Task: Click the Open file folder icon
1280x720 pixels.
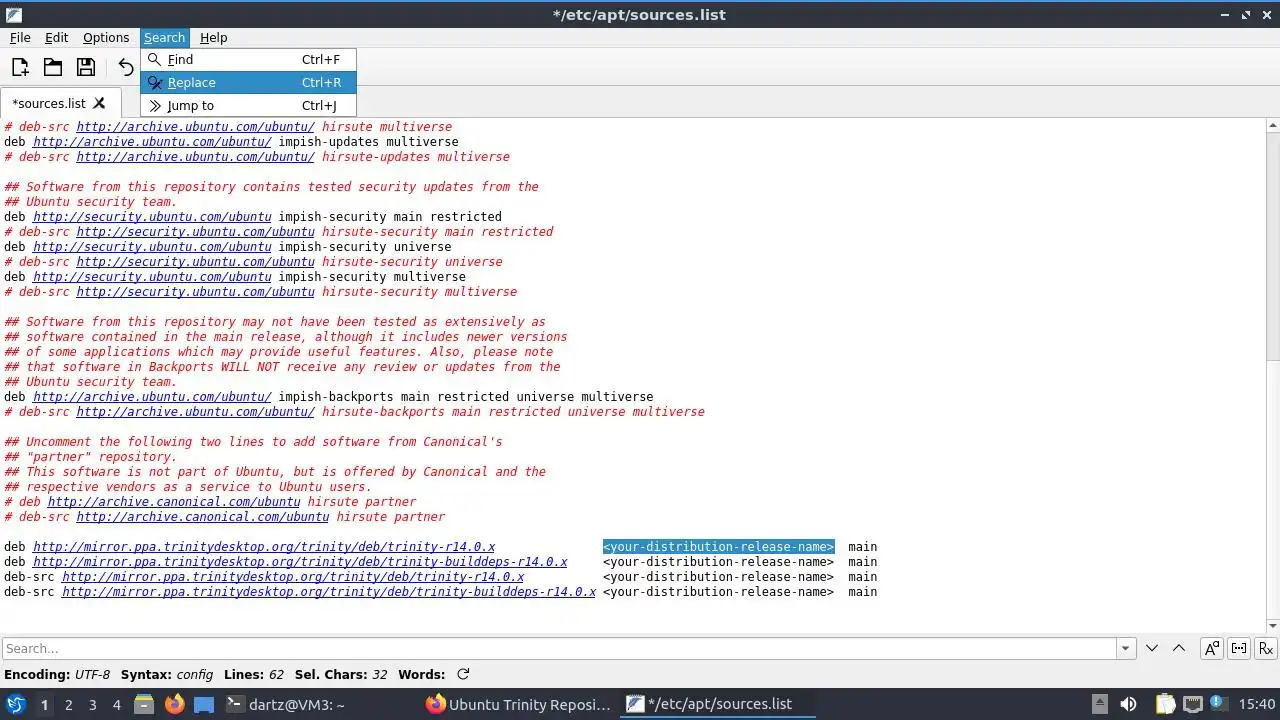Action: click(x=53, y=67)
